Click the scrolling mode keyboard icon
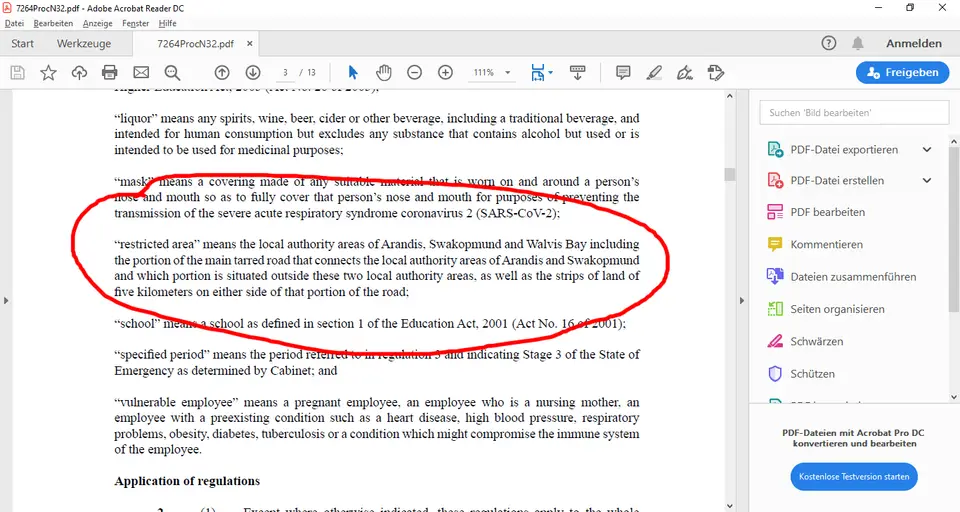This screenshot has width=960, height=512. 577,73
